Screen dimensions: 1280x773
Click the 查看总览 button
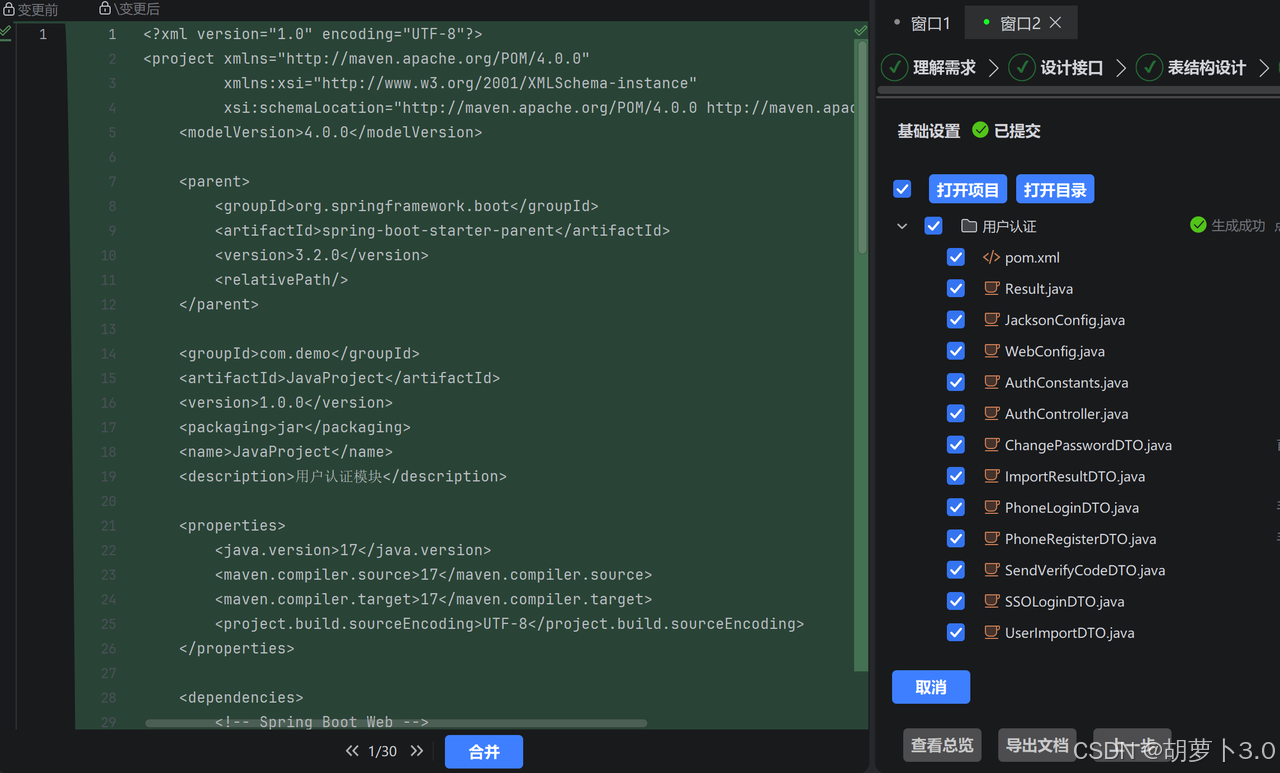(x=942, y=745)
